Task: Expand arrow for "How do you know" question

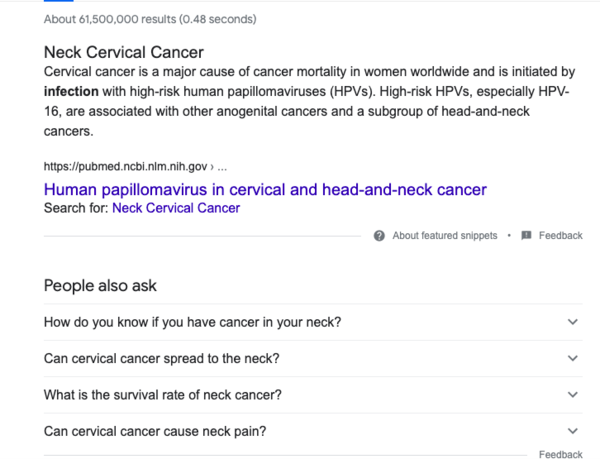Action: 573,322
